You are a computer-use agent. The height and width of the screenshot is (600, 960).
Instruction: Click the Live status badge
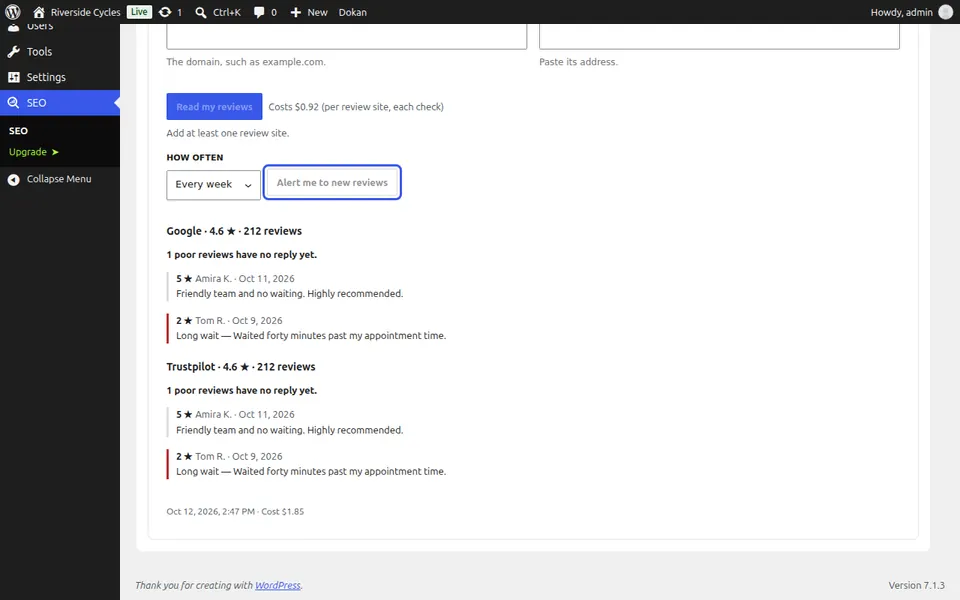[x=139, y=12]
